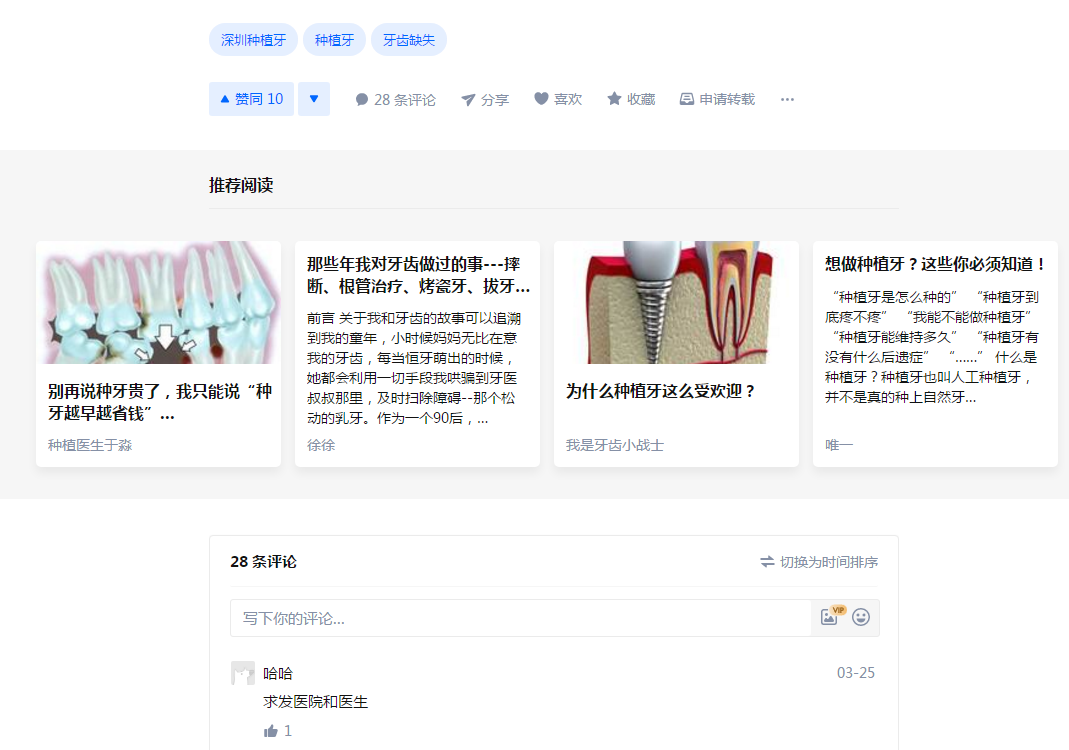The width and height of the screenshot is (1069, 750).
Task: Click the comment text 求发医院和医生
Action: [x=315, y=702]
